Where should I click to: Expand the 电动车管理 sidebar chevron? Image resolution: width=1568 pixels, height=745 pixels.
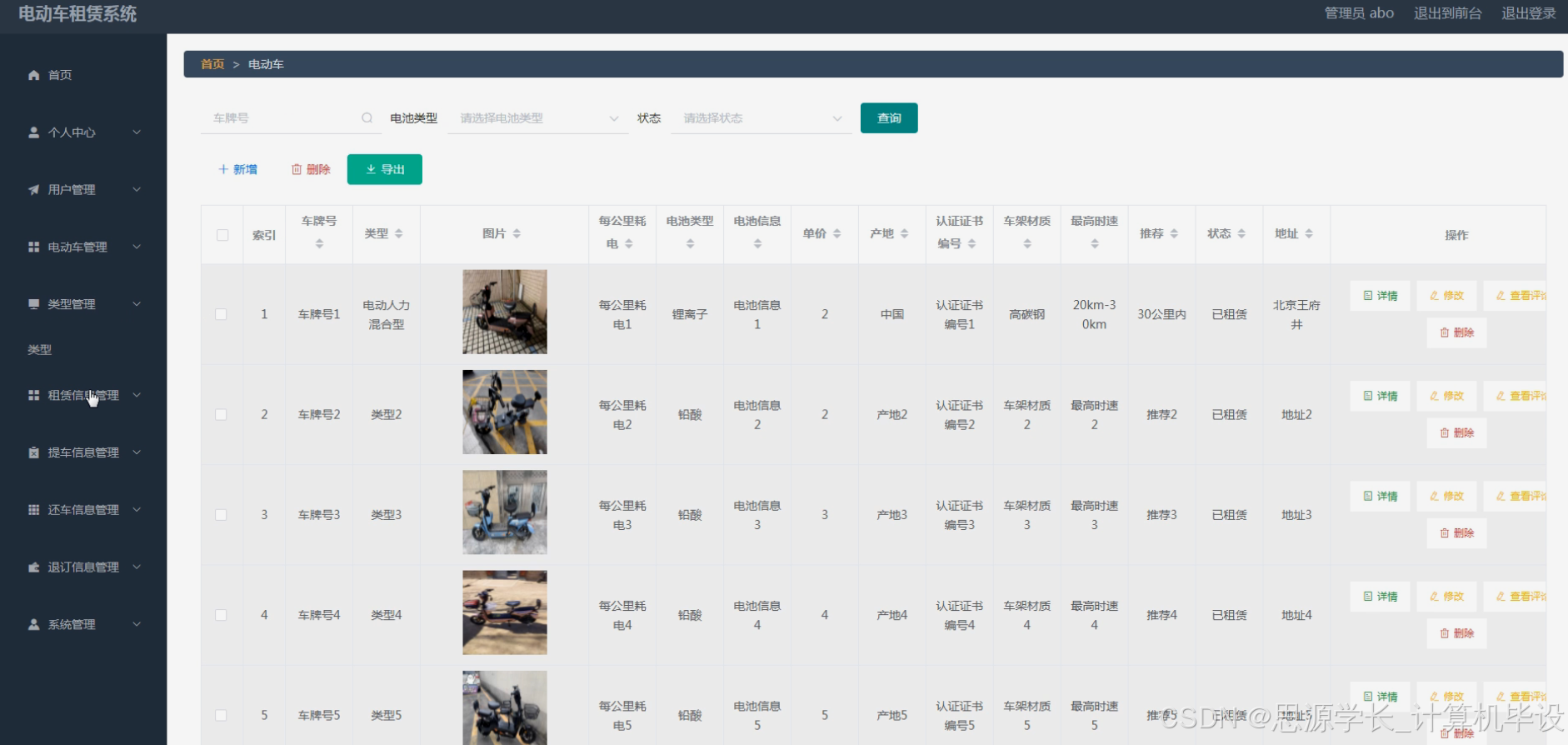(137, 247)
